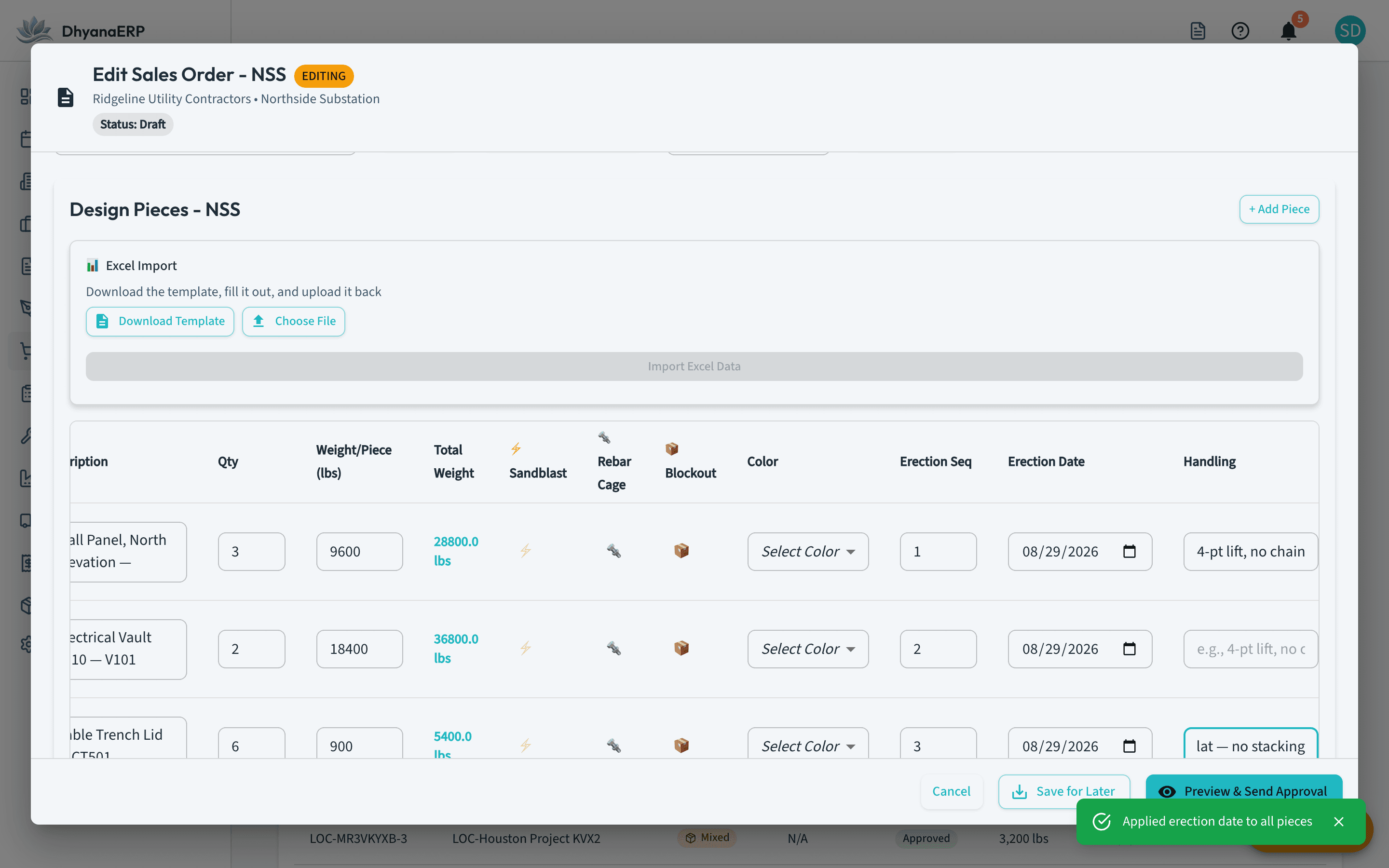This screenshot has width=1389, height=868.
Task: Click the Color column header
Action: click(762, 461)
